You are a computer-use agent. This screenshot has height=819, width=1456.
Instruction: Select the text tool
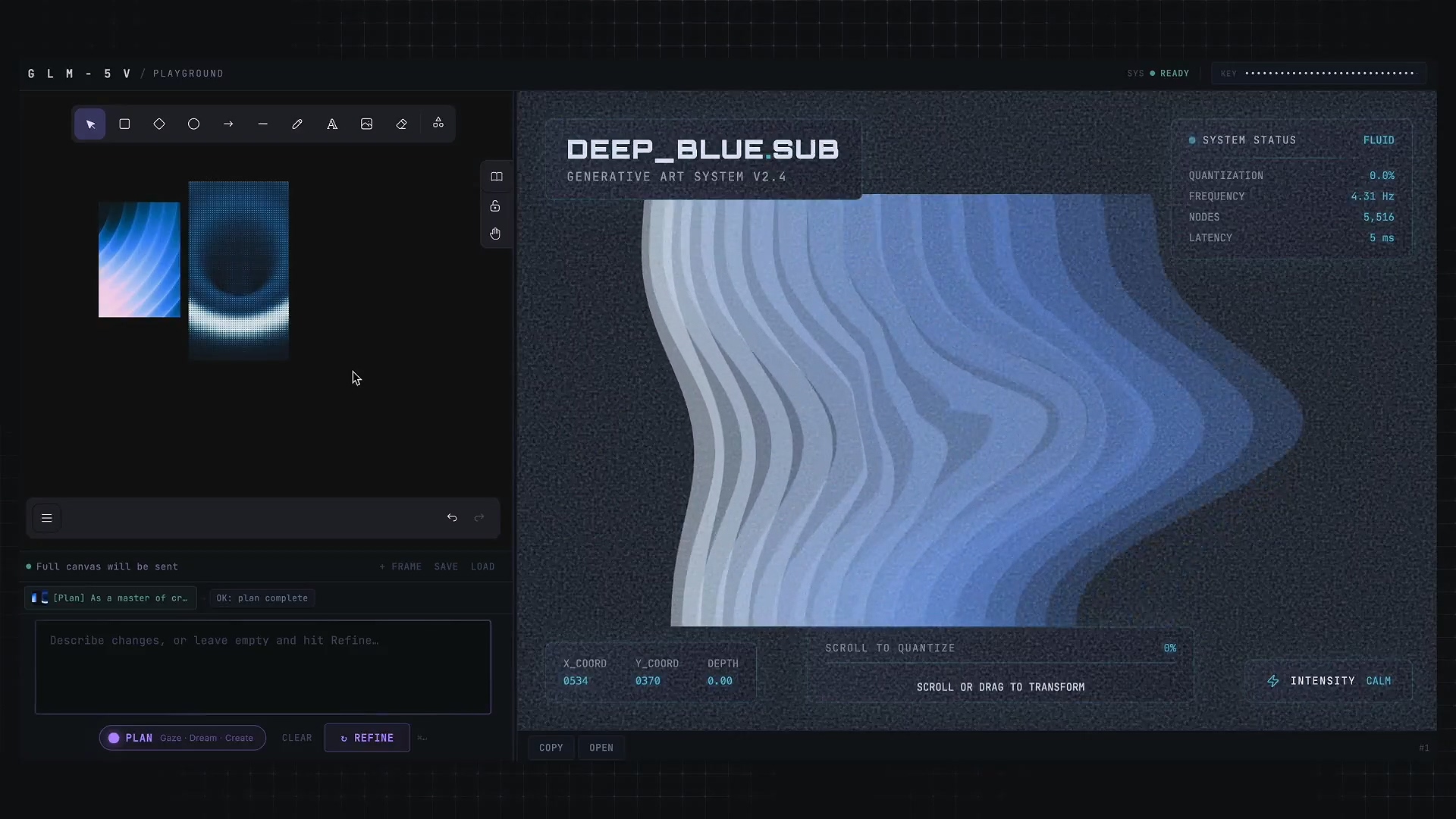click(x=332, y=124)
